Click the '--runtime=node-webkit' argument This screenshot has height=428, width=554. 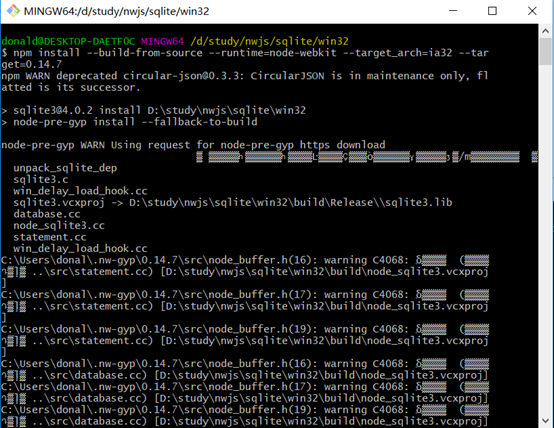pyautogui.click(x=272, y=53)
